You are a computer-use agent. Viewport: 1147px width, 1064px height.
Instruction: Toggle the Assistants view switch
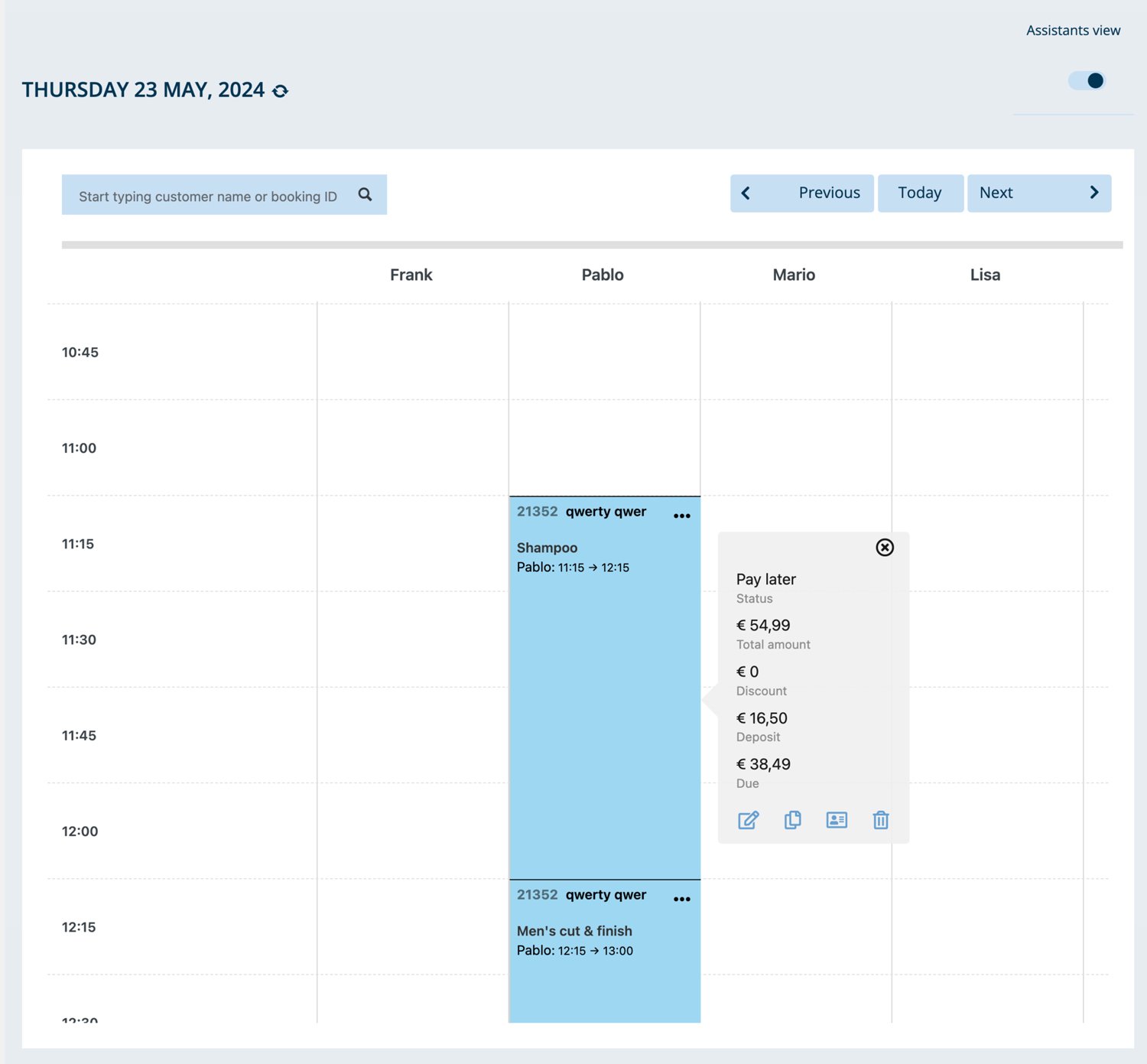point(1087,80)
